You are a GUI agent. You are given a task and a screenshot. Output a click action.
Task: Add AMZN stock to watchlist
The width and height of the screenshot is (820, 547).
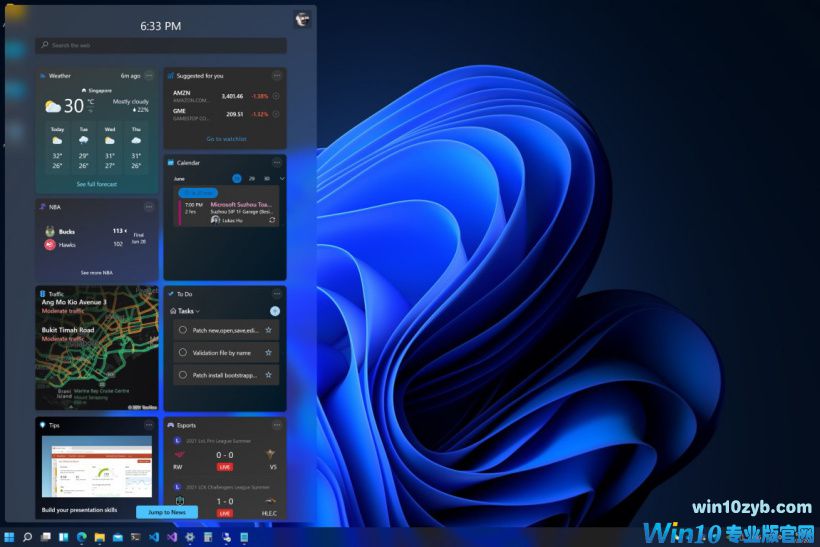276,96
